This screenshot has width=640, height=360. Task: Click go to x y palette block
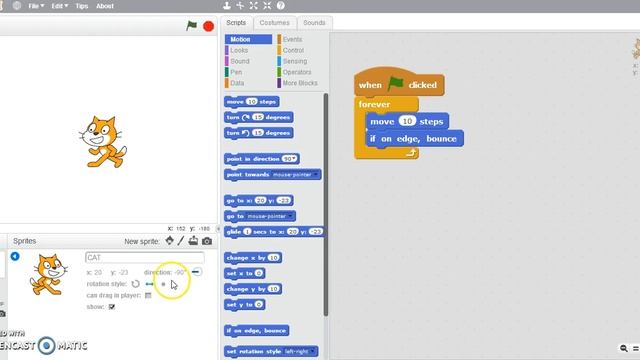click(x=259, y=201)
